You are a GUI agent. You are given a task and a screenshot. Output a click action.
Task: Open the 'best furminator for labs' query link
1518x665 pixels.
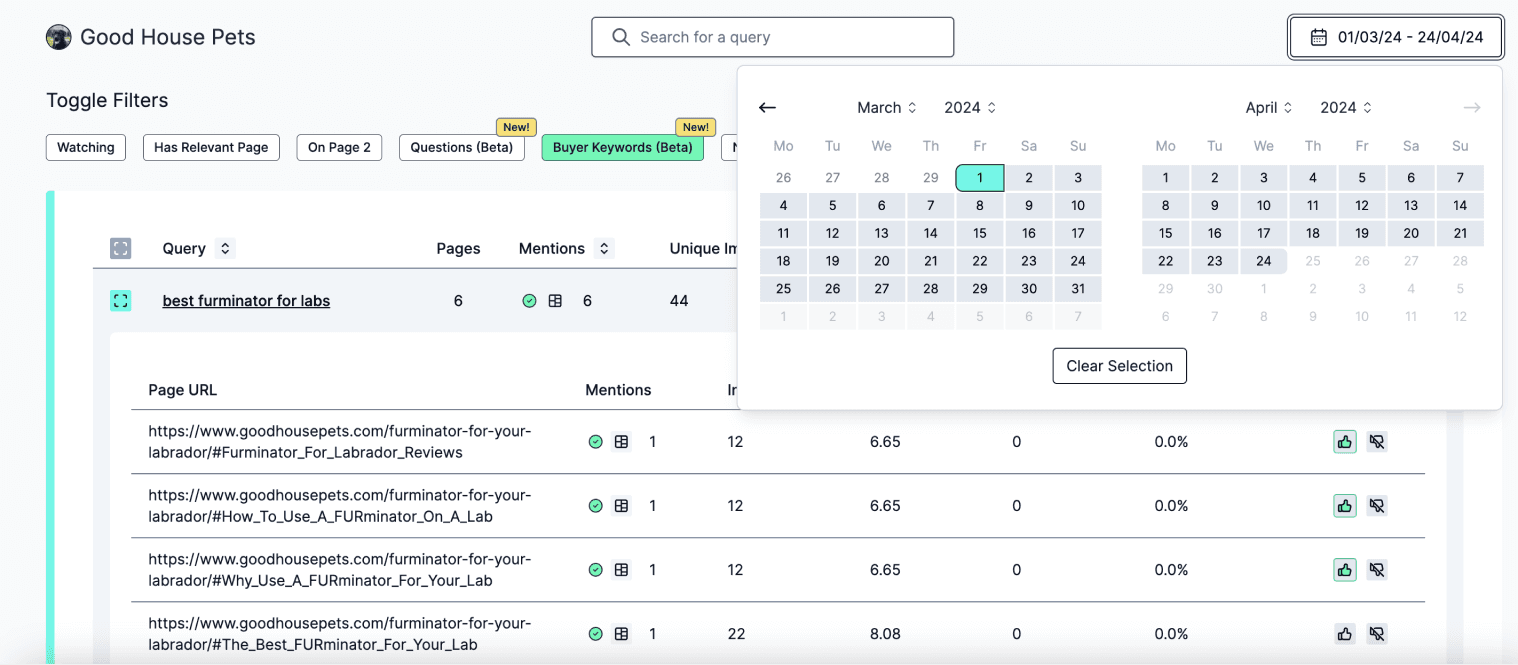tap(246, 300)
